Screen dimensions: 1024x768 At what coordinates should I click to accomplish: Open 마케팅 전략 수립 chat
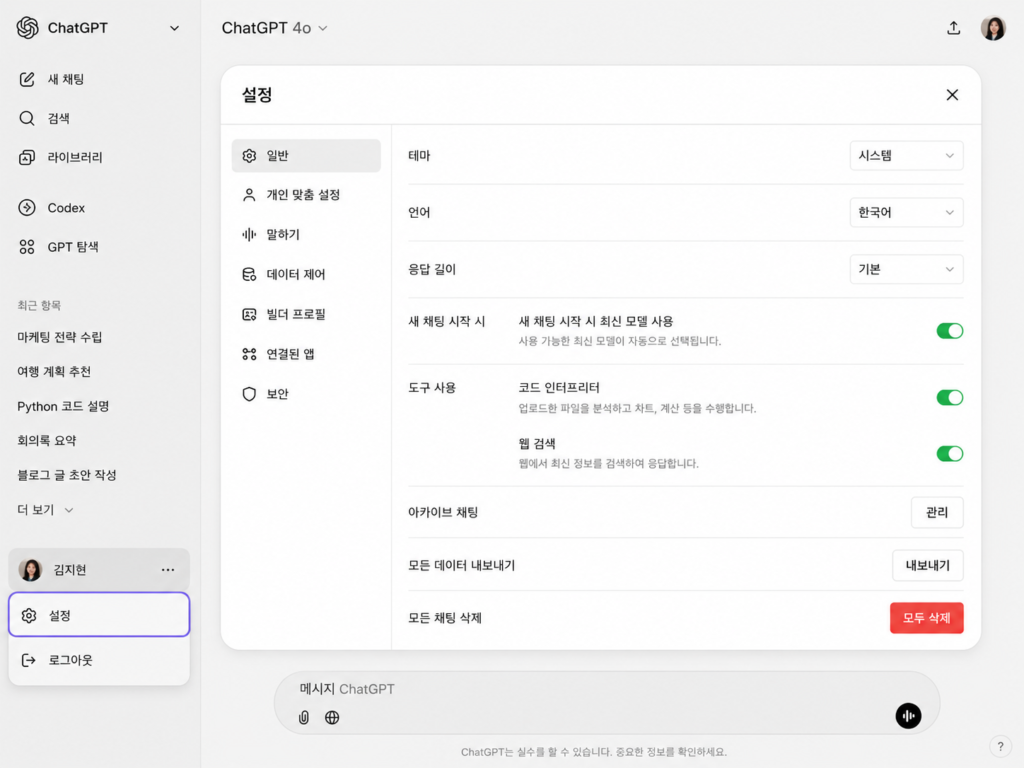tap(60, 337)
